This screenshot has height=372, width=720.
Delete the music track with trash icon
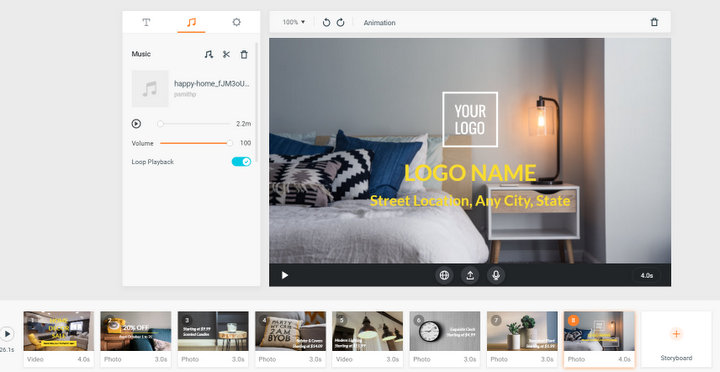pos(244,54)
